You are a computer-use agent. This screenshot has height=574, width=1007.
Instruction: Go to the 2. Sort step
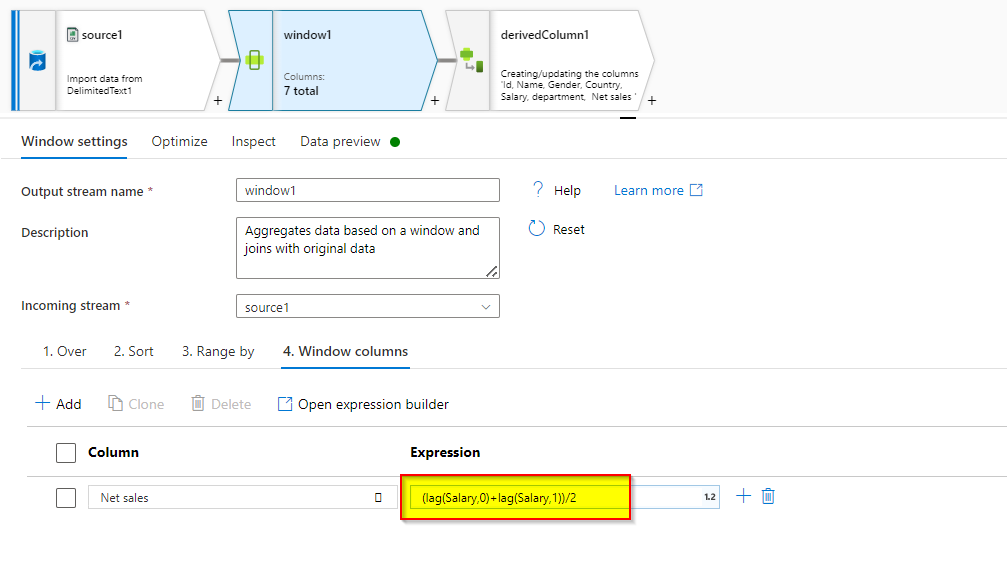tap(134, 351)
